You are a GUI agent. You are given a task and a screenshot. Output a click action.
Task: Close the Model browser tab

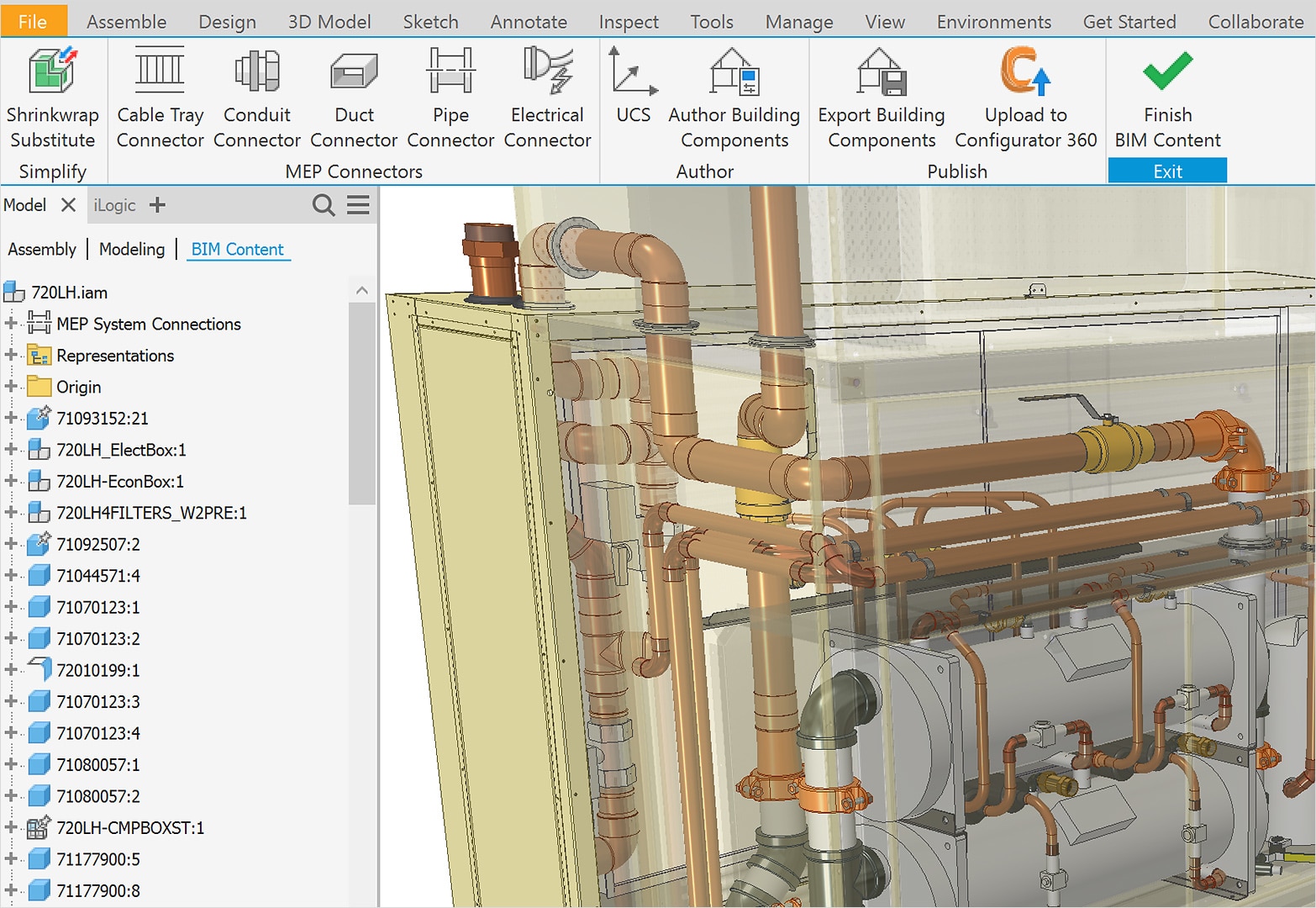tap(69, 205)
